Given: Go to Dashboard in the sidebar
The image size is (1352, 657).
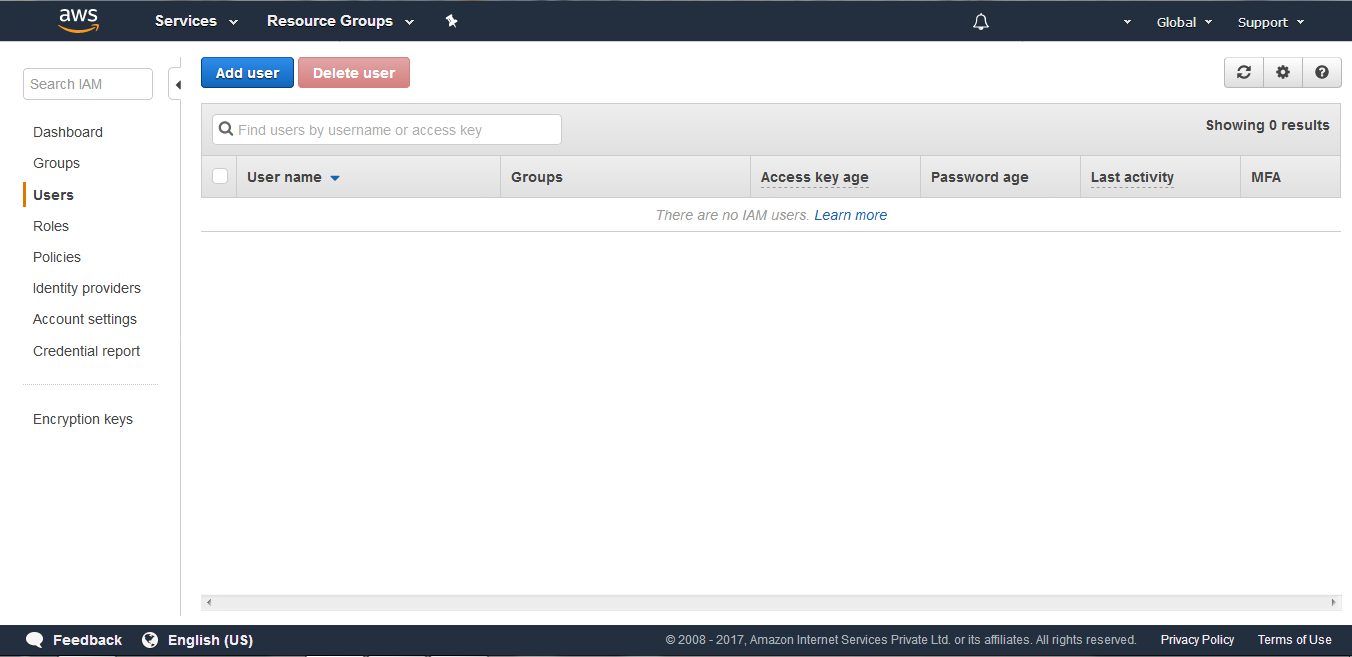Looking at the screenshot, I should coord(68,132).
